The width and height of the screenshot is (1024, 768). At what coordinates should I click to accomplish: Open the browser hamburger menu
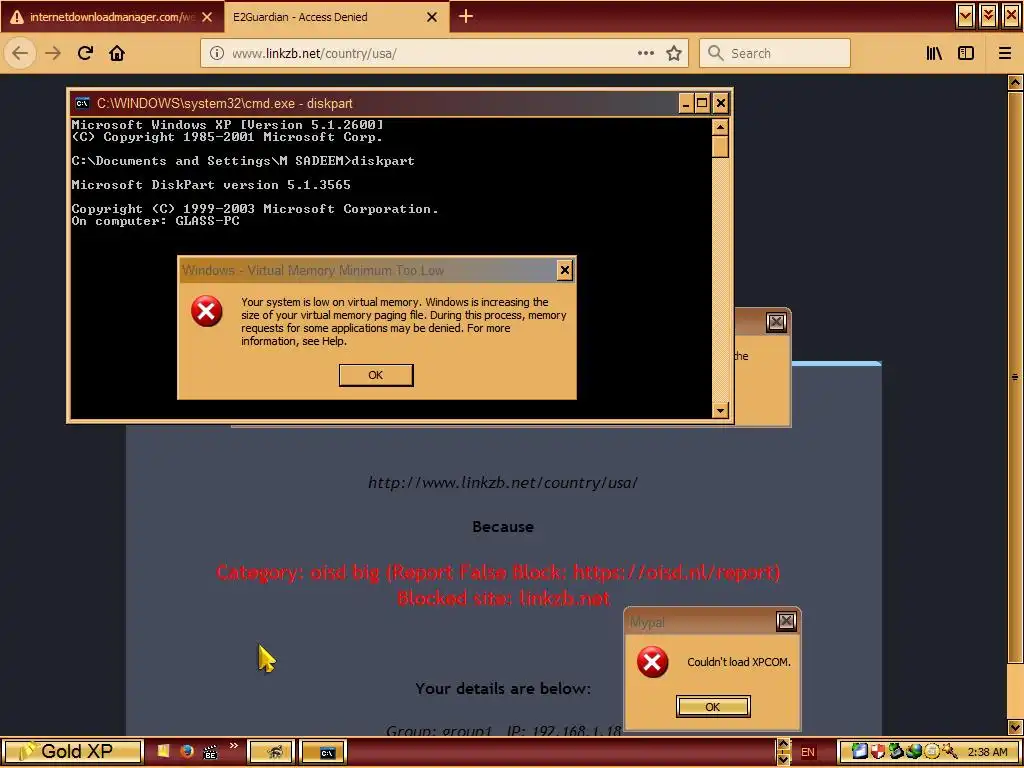point(1004,53)
